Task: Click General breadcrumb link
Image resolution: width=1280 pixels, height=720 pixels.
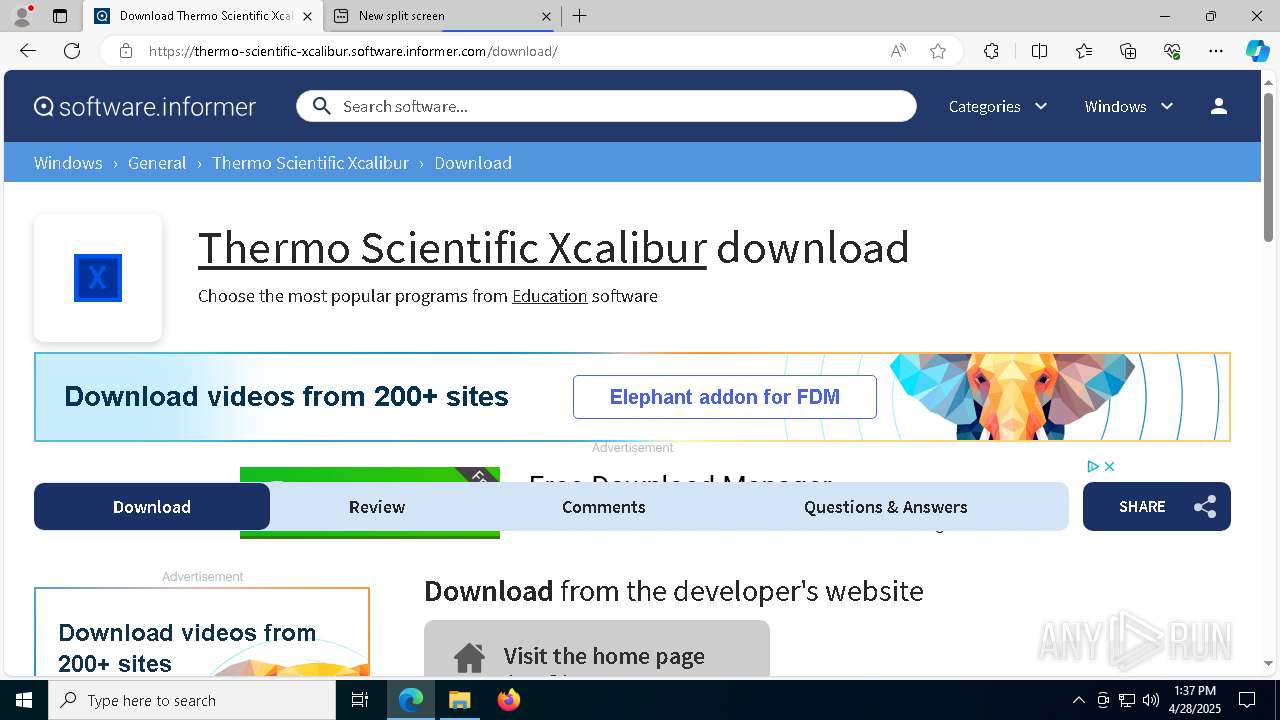Action: [157, 163]
